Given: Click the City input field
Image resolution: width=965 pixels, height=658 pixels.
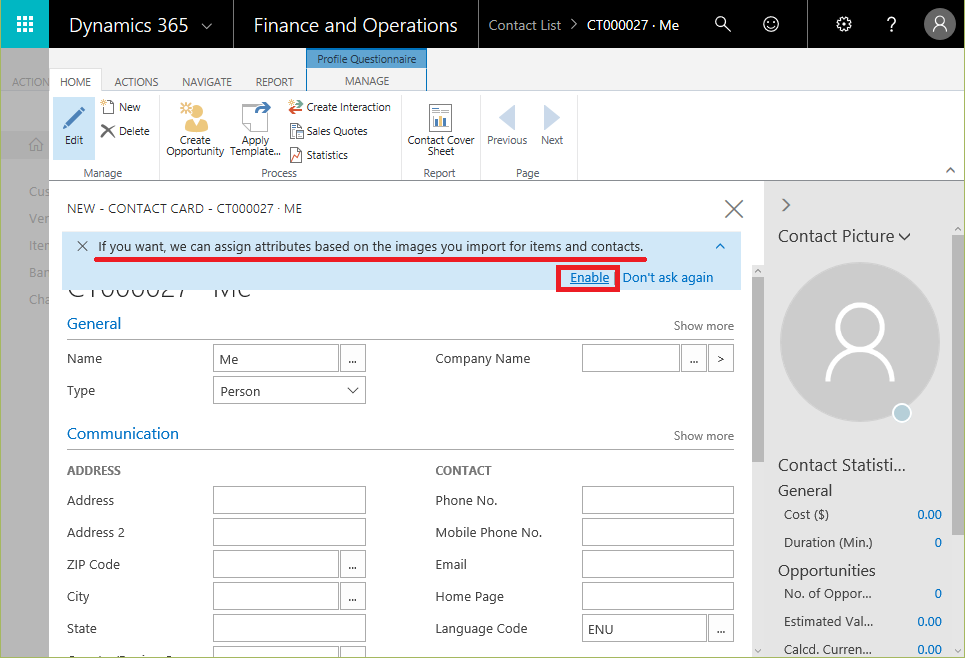Looking at the screenshot, I should (276, 596).
